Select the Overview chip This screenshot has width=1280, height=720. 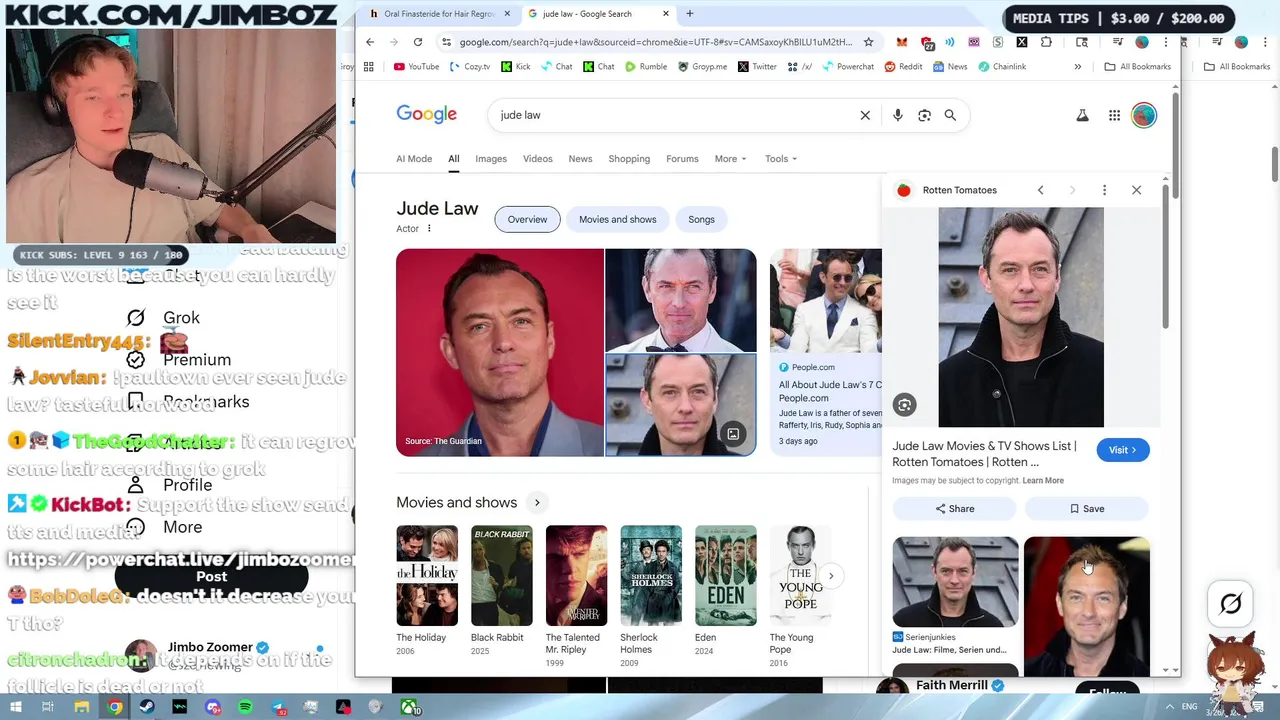tap(527, 220)
